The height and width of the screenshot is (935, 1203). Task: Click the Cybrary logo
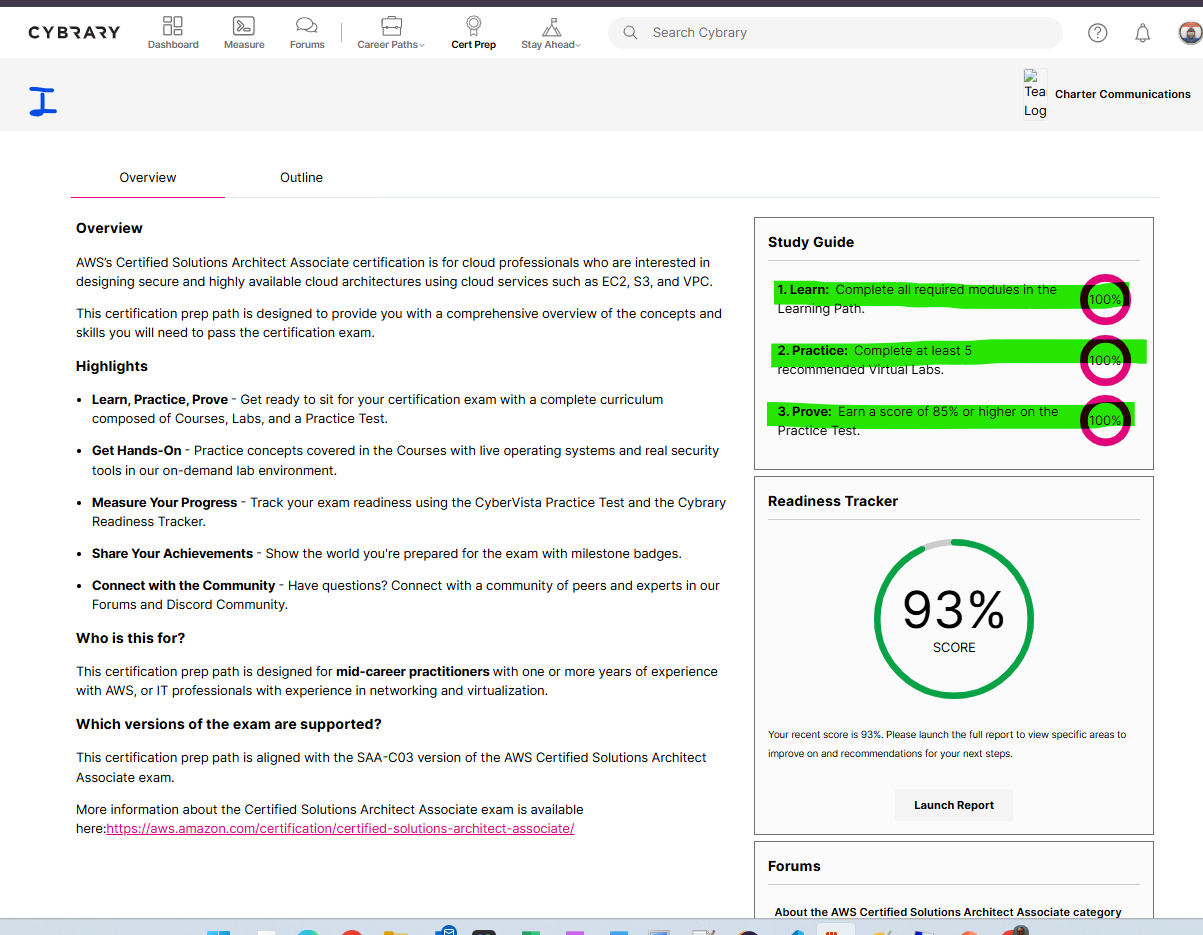[74, 32]
